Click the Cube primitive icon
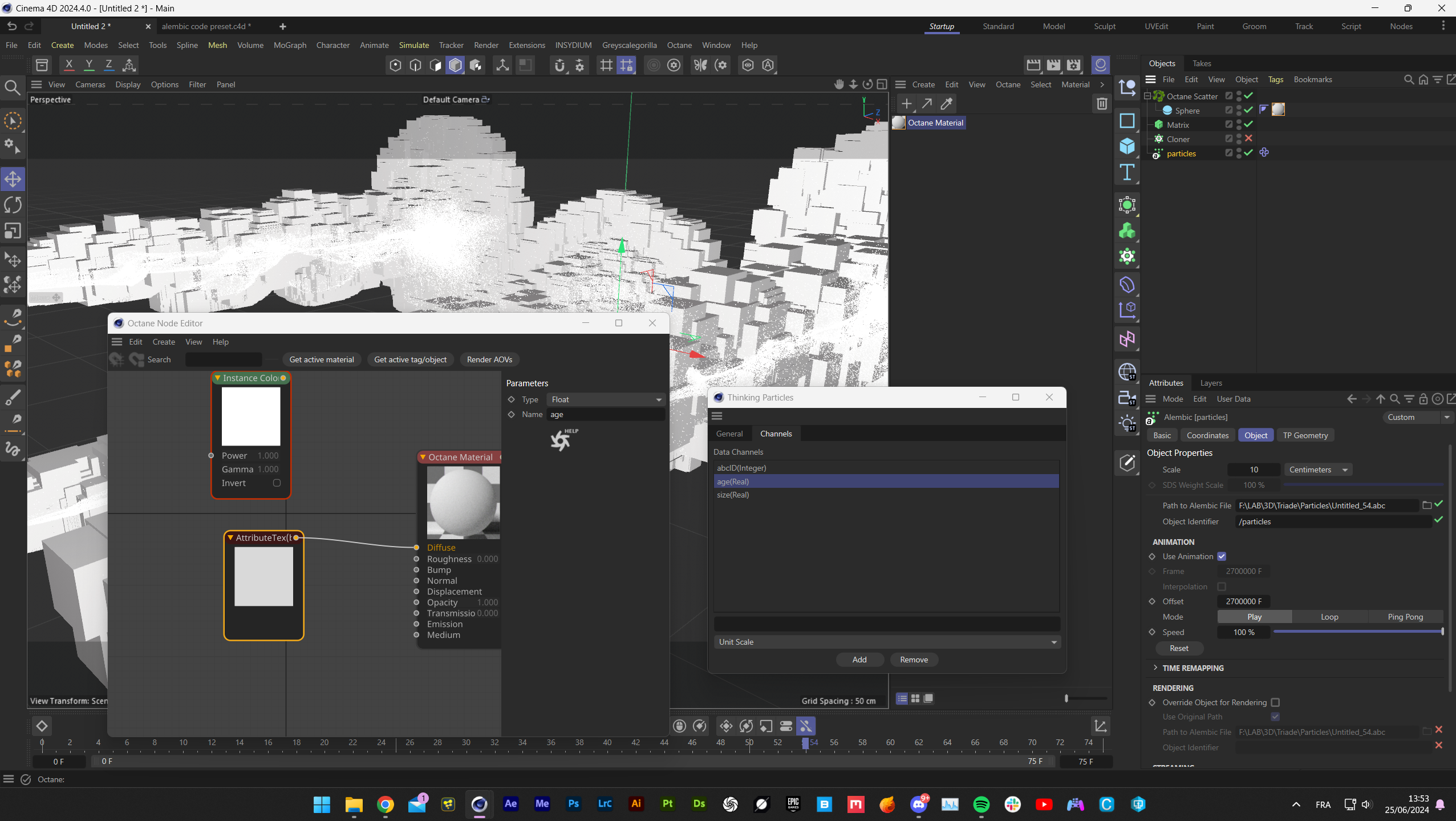Viewport: 1456px width, 821px height. pos(1126,147)
